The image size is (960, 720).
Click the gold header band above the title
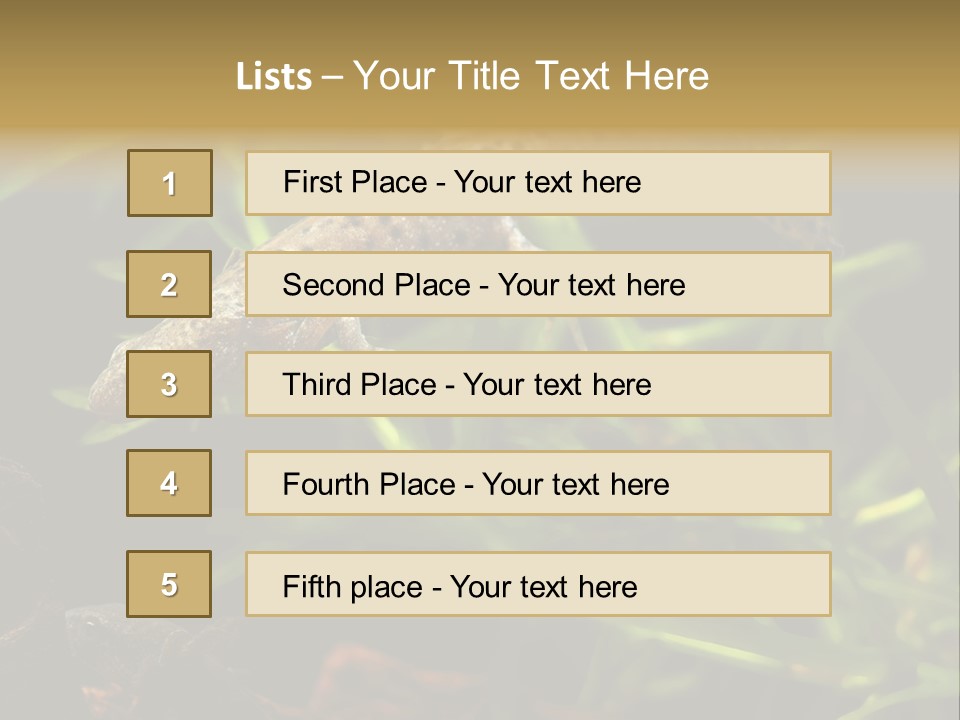tap(480, 24)
